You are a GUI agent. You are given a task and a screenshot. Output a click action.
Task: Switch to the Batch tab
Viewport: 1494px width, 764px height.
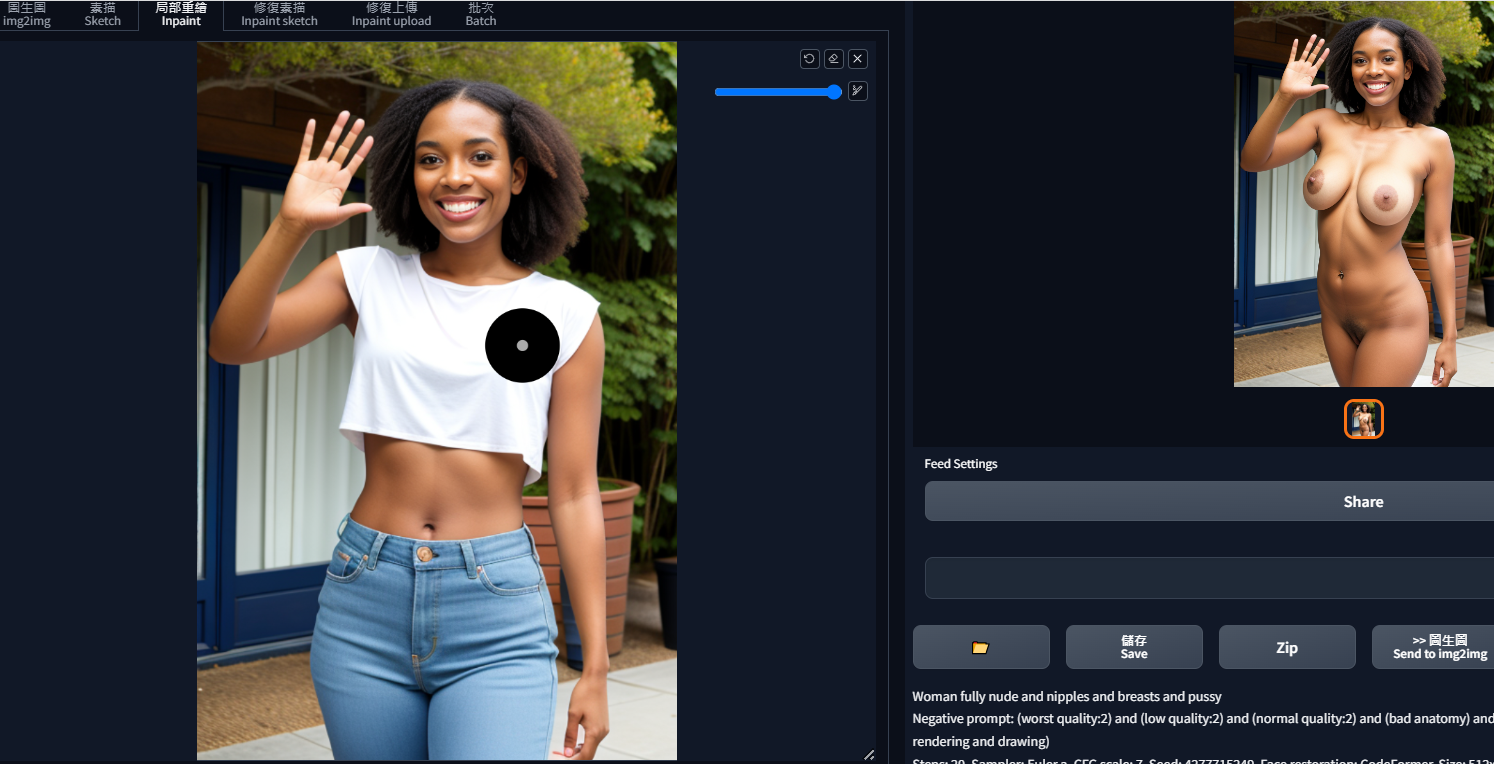480,14
